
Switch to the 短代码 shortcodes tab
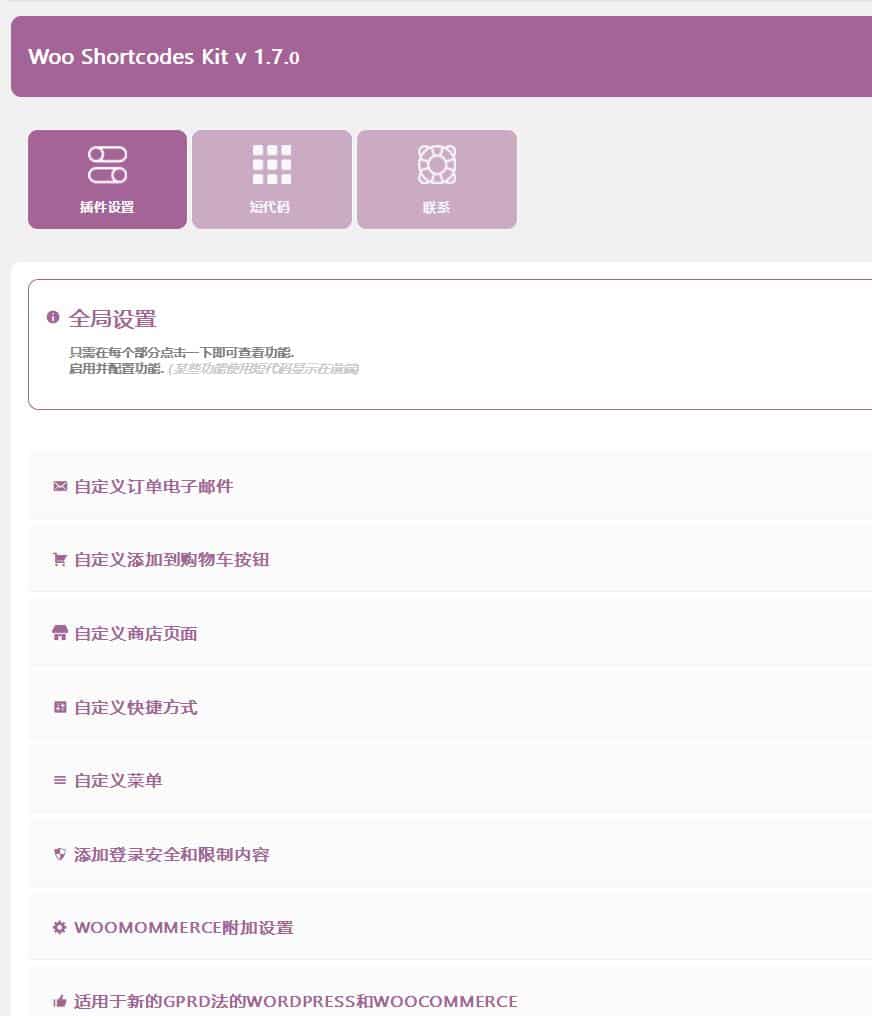pyautogui.click(x=271, y=179)
